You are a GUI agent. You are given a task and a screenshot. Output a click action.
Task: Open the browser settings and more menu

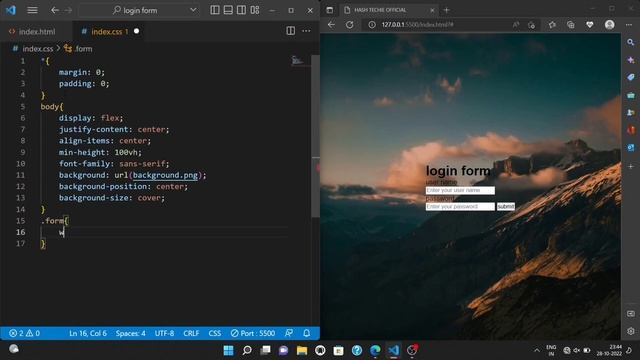coord(629,24)
